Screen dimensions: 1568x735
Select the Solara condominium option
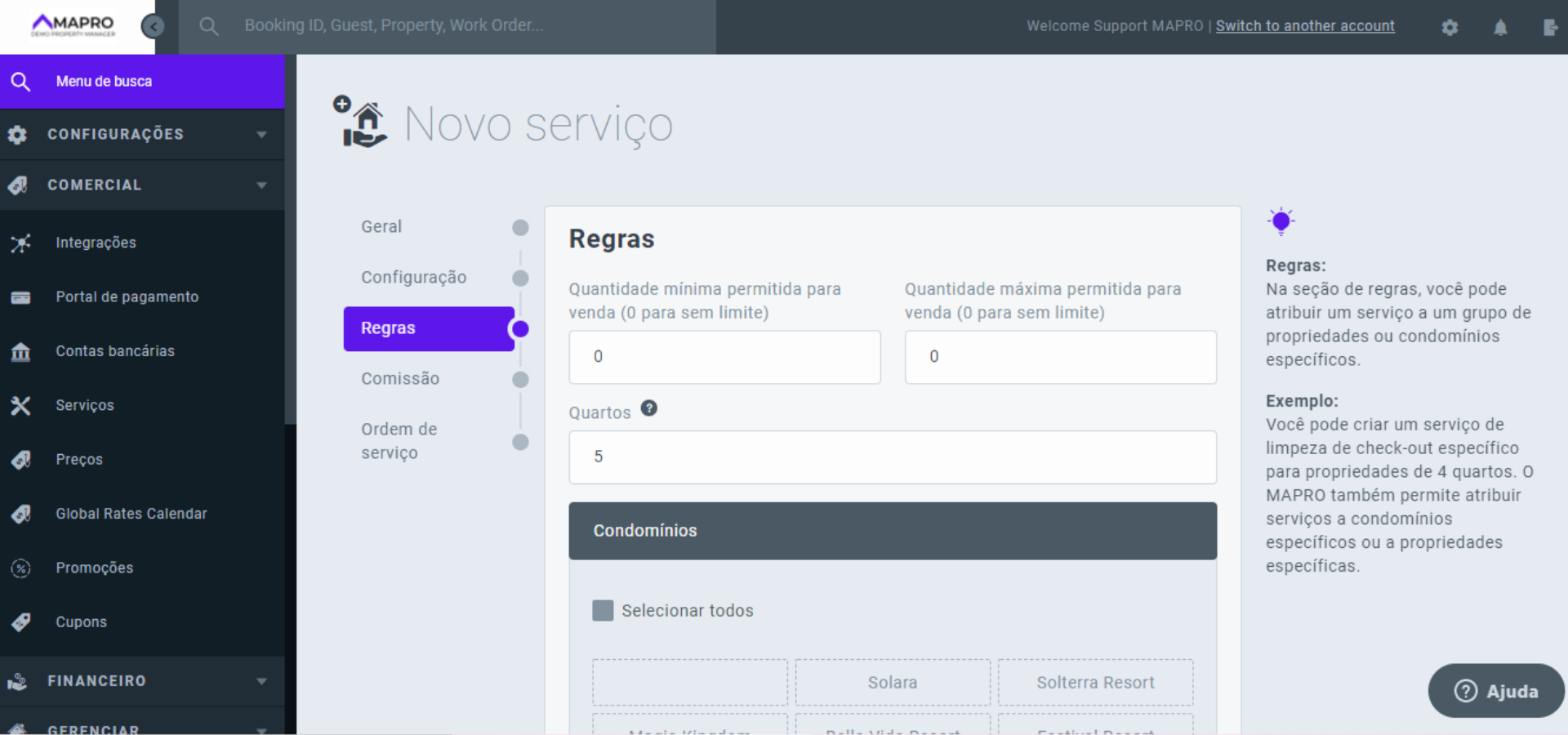click(892, 683)
